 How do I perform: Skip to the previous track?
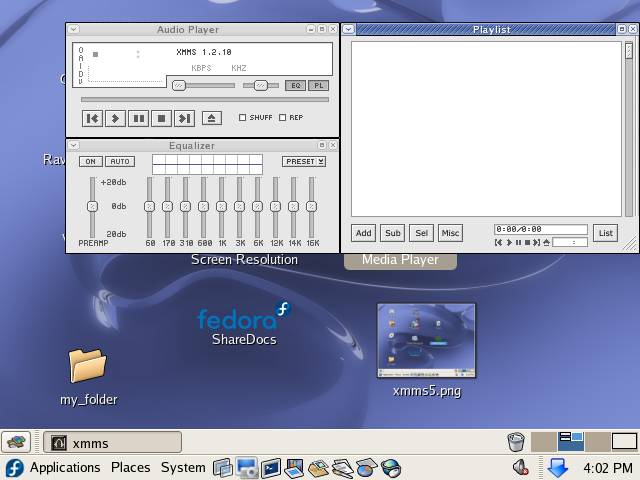(x=92, y=118)
